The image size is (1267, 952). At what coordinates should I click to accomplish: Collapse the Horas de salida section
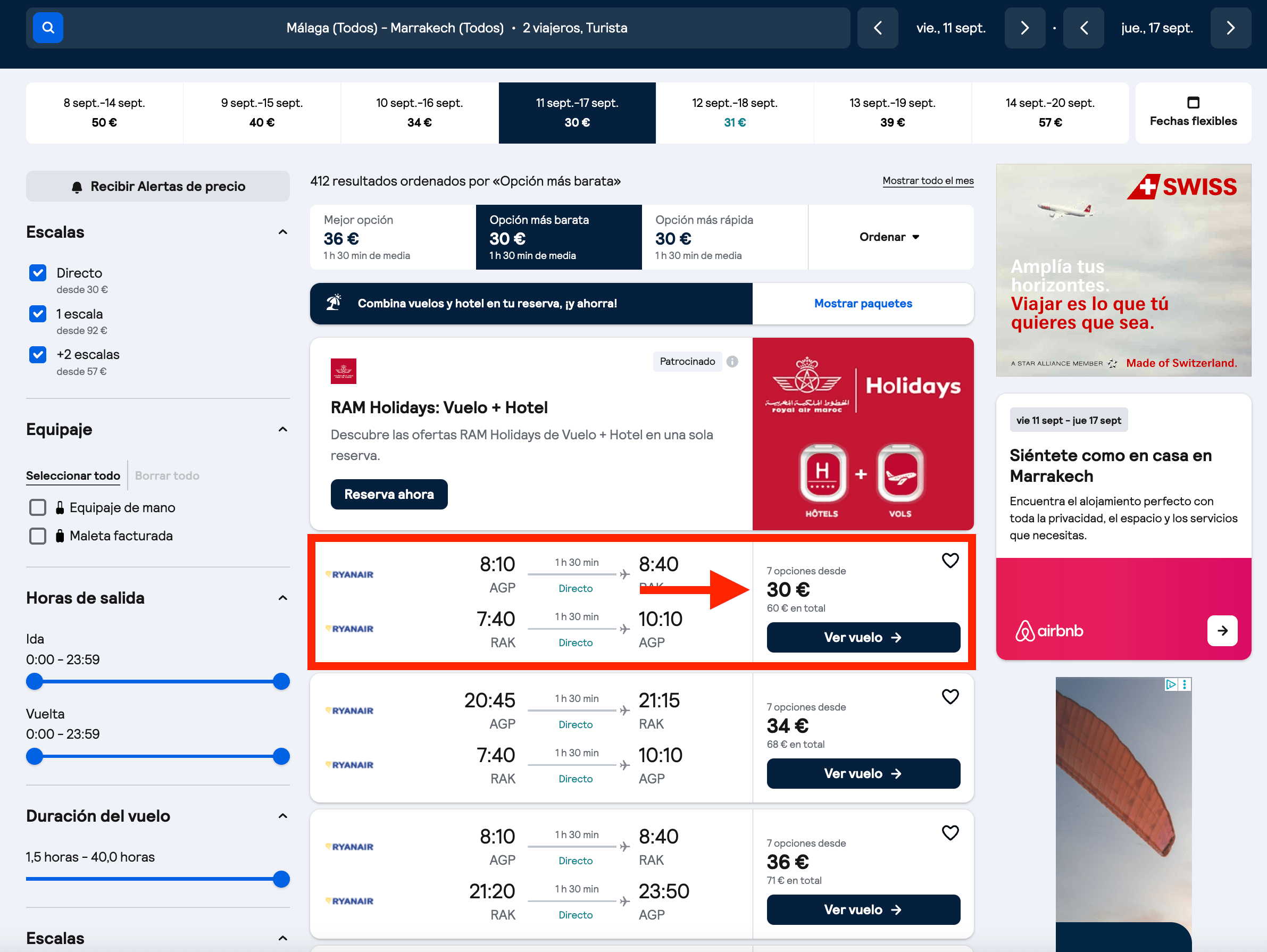[282, 598]
